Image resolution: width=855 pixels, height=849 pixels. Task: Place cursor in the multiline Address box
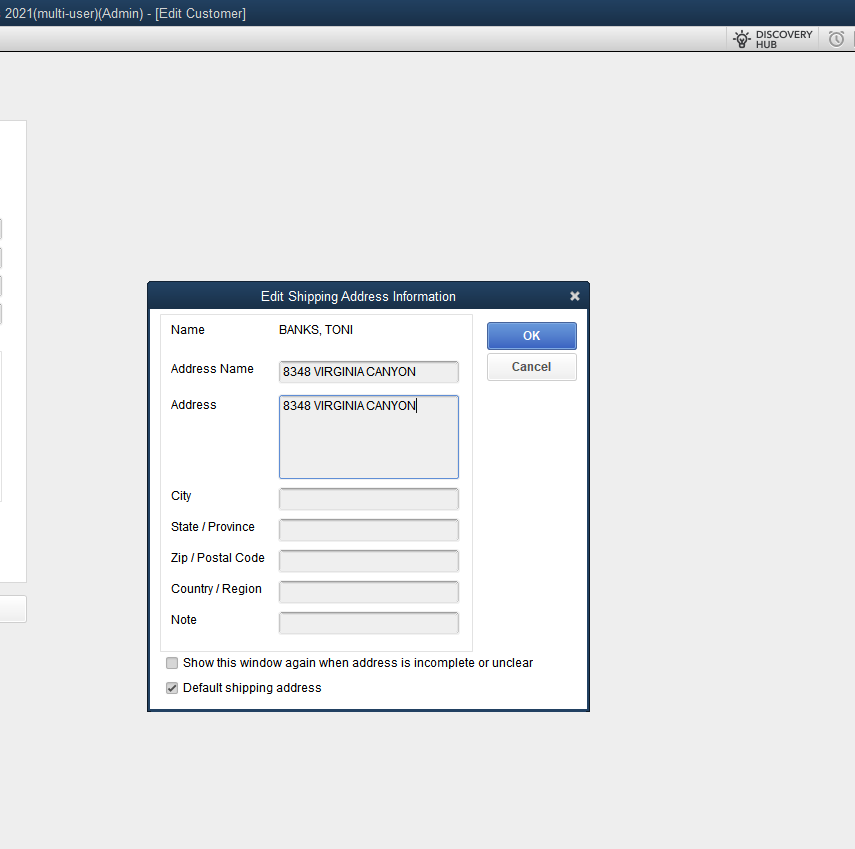(x=368, y=436)
